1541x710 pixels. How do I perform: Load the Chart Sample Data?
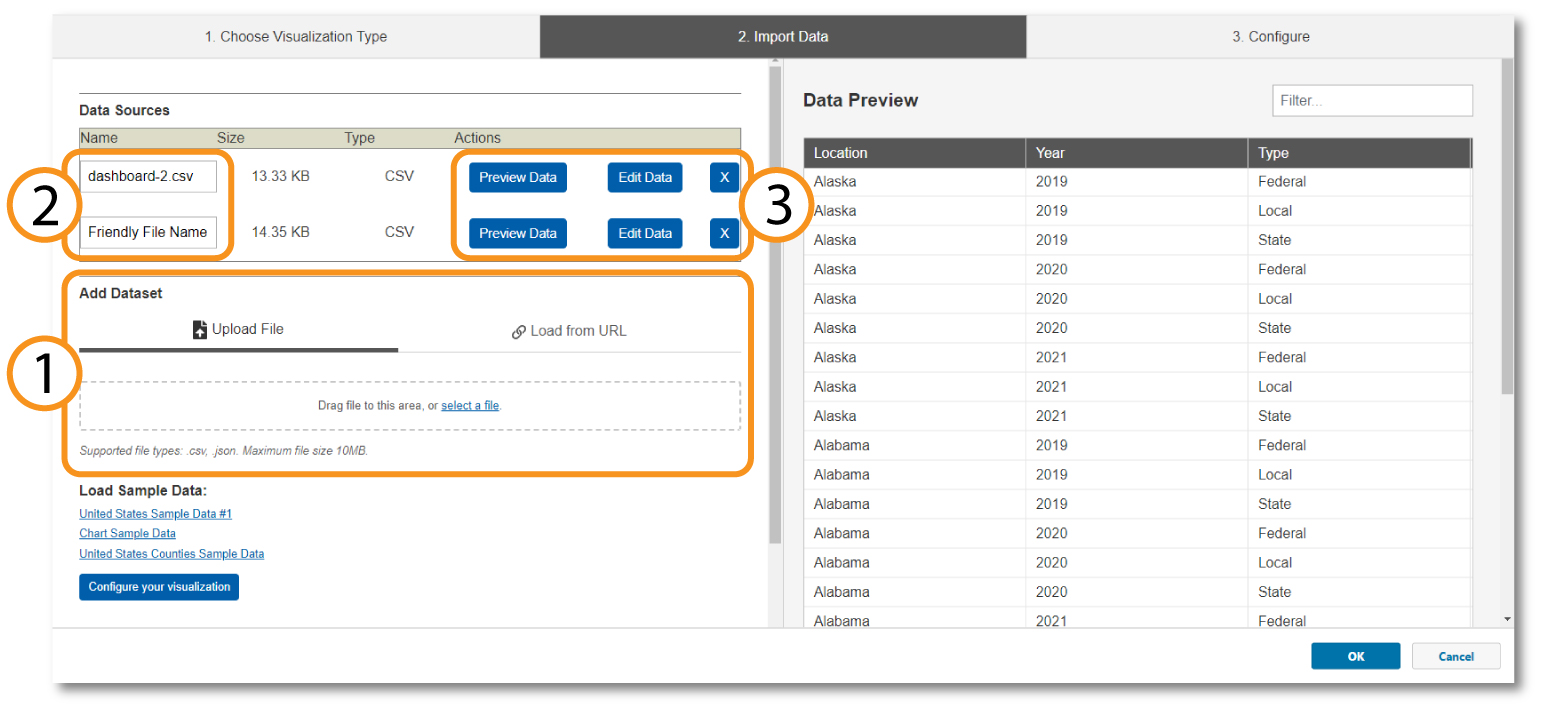click(127, 533)
